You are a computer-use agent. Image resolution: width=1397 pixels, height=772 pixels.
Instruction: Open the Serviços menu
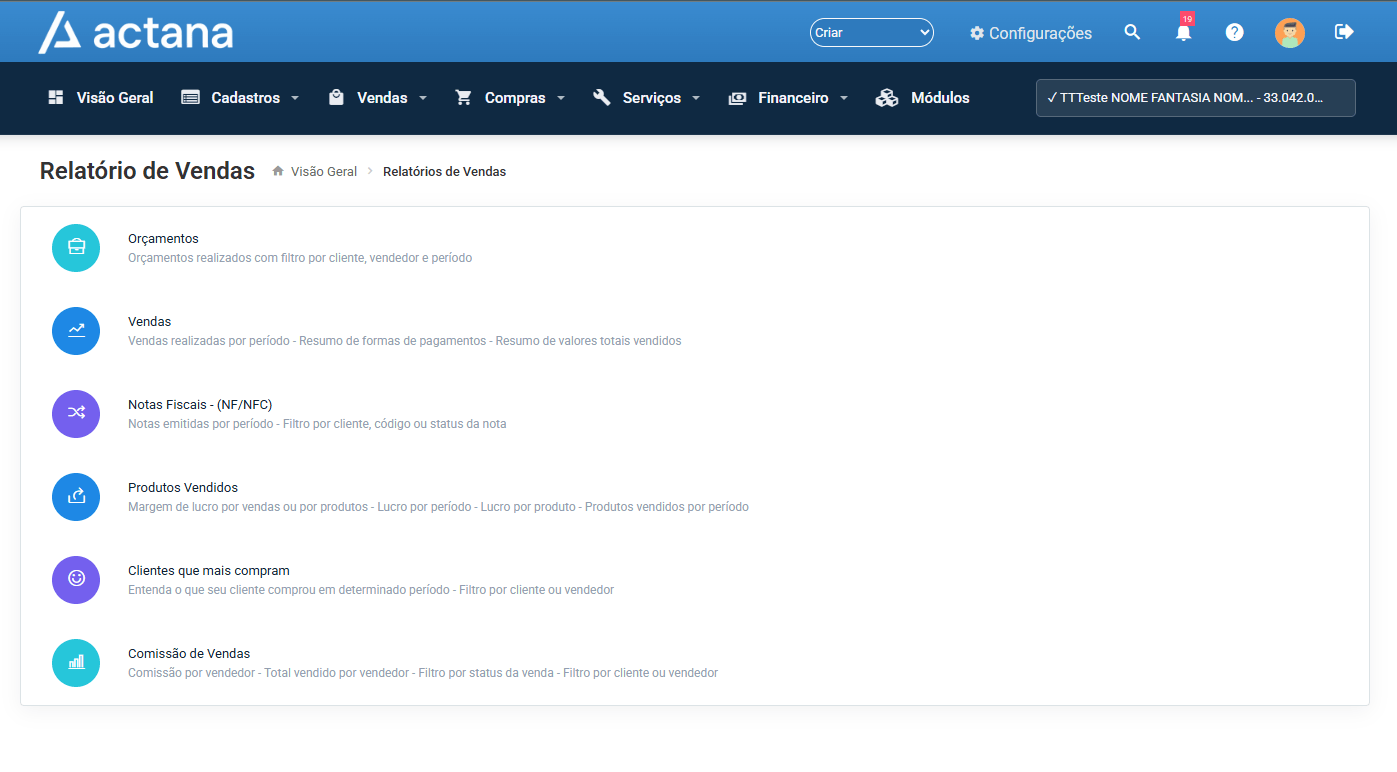646,98
